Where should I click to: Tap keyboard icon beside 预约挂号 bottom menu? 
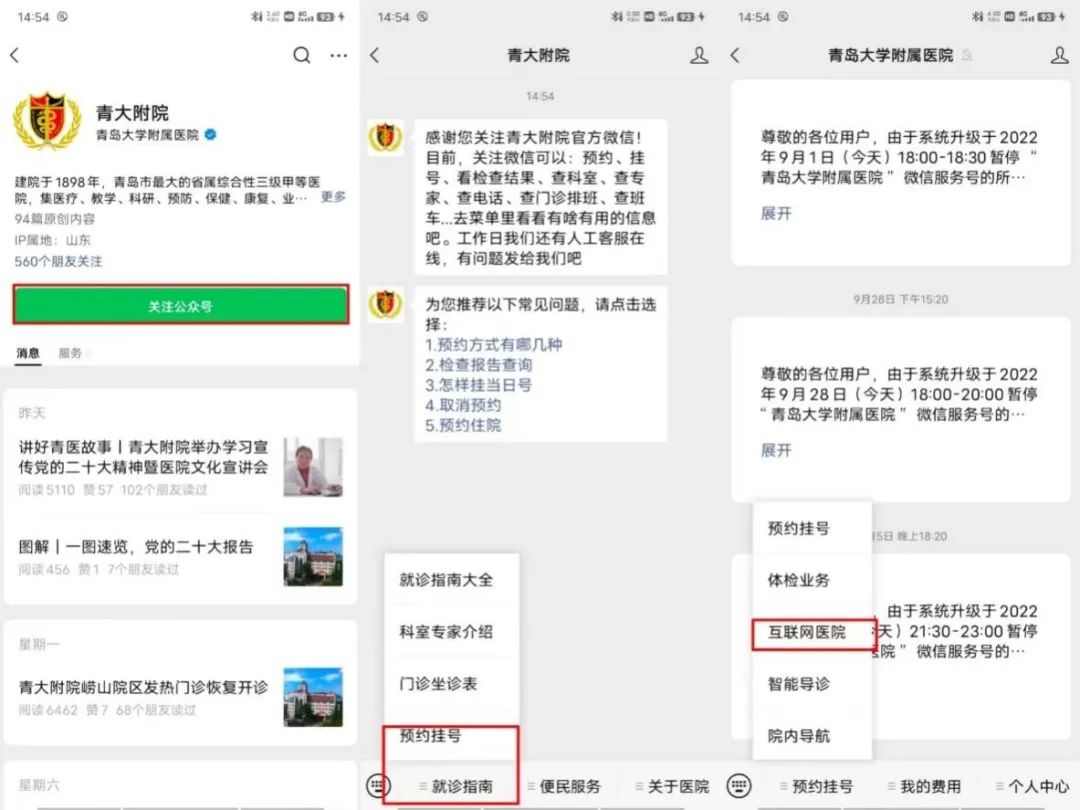[738, 786]
